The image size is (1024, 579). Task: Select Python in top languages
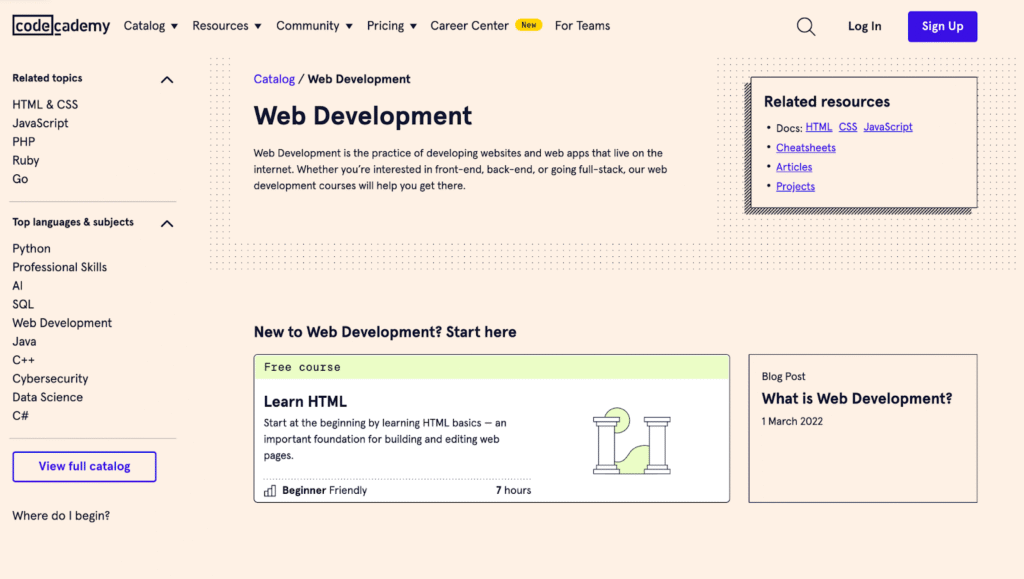(x=31, y=249)
